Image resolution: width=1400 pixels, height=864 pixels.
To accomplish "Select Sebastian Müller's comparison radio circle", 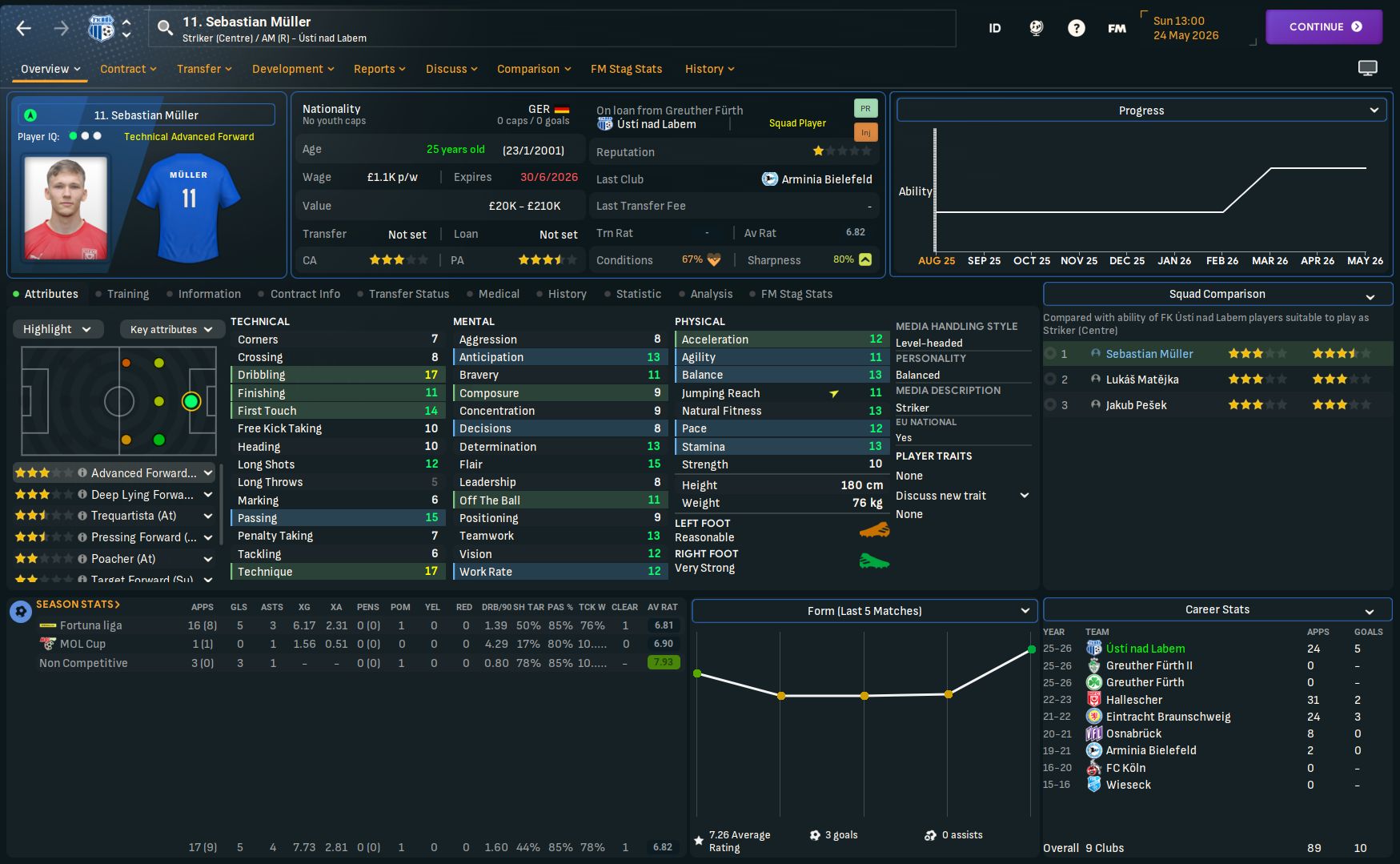I will [1050, 353].
